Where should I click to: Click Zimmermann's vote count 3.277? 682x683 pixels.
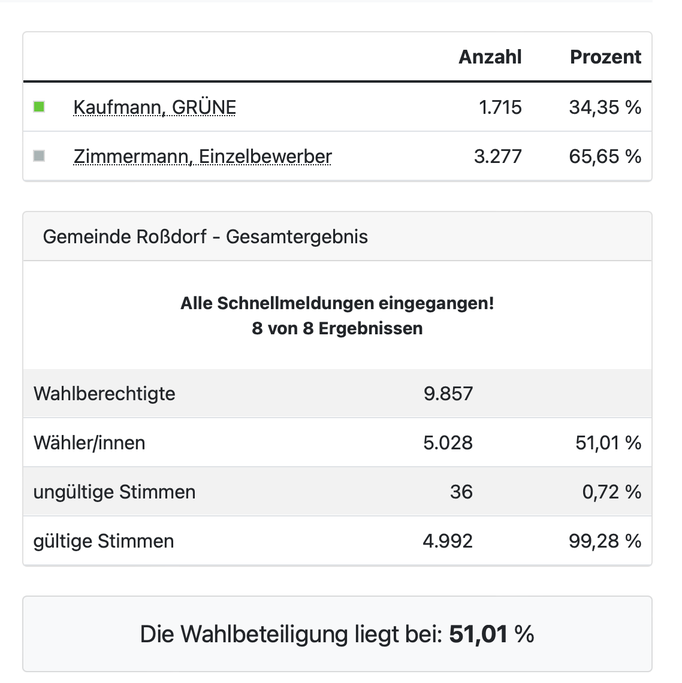click(498, 156)
